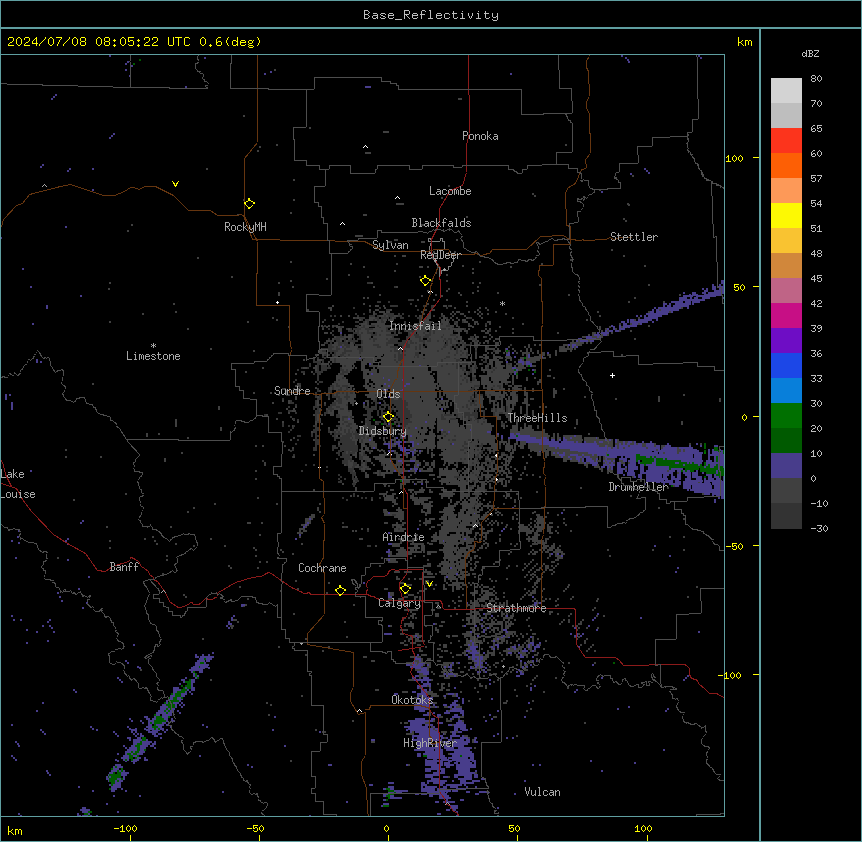Click the yellow diamond marker above Calgary label

(x=405, y=589)
